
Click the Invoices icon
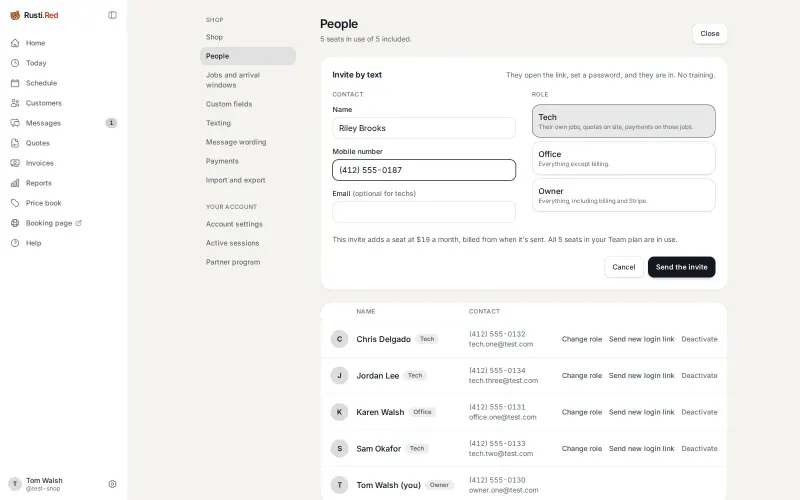click(15, 163)
